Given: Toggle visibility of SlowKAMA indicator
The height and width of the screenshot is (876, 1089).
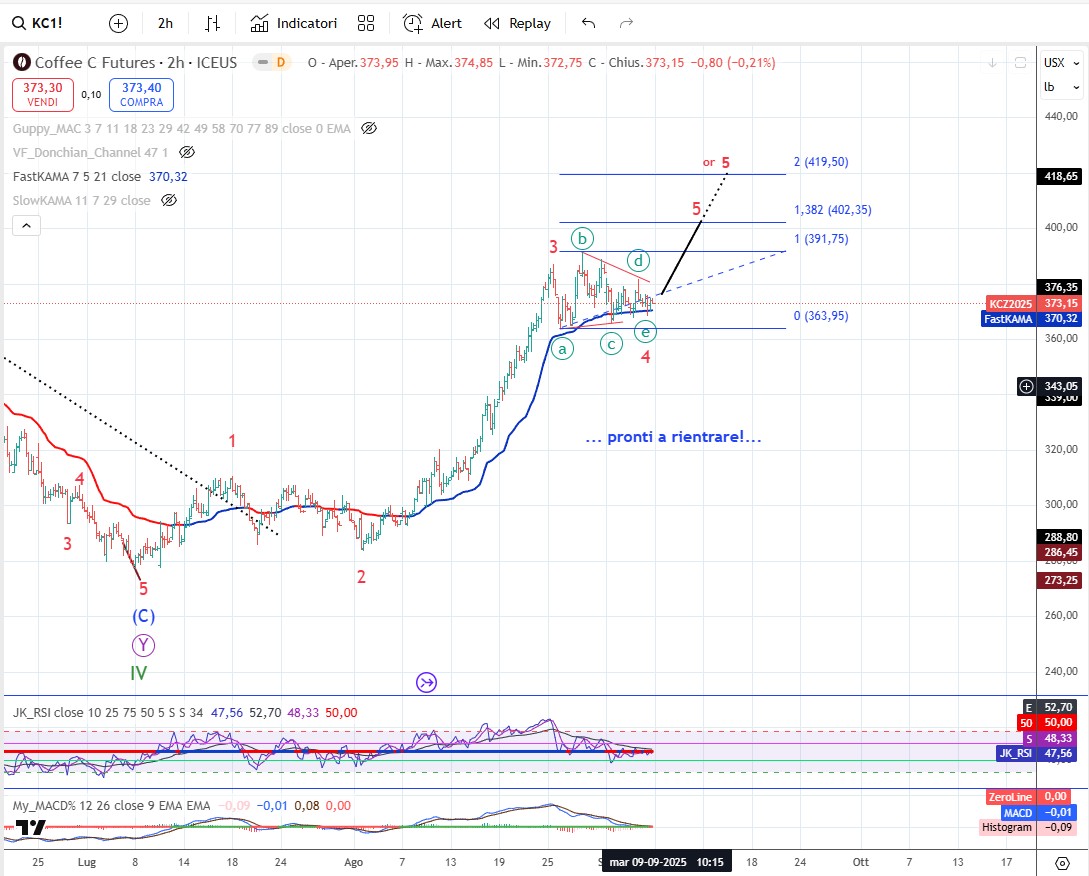Looking at the screenshot, I should 169,200.
